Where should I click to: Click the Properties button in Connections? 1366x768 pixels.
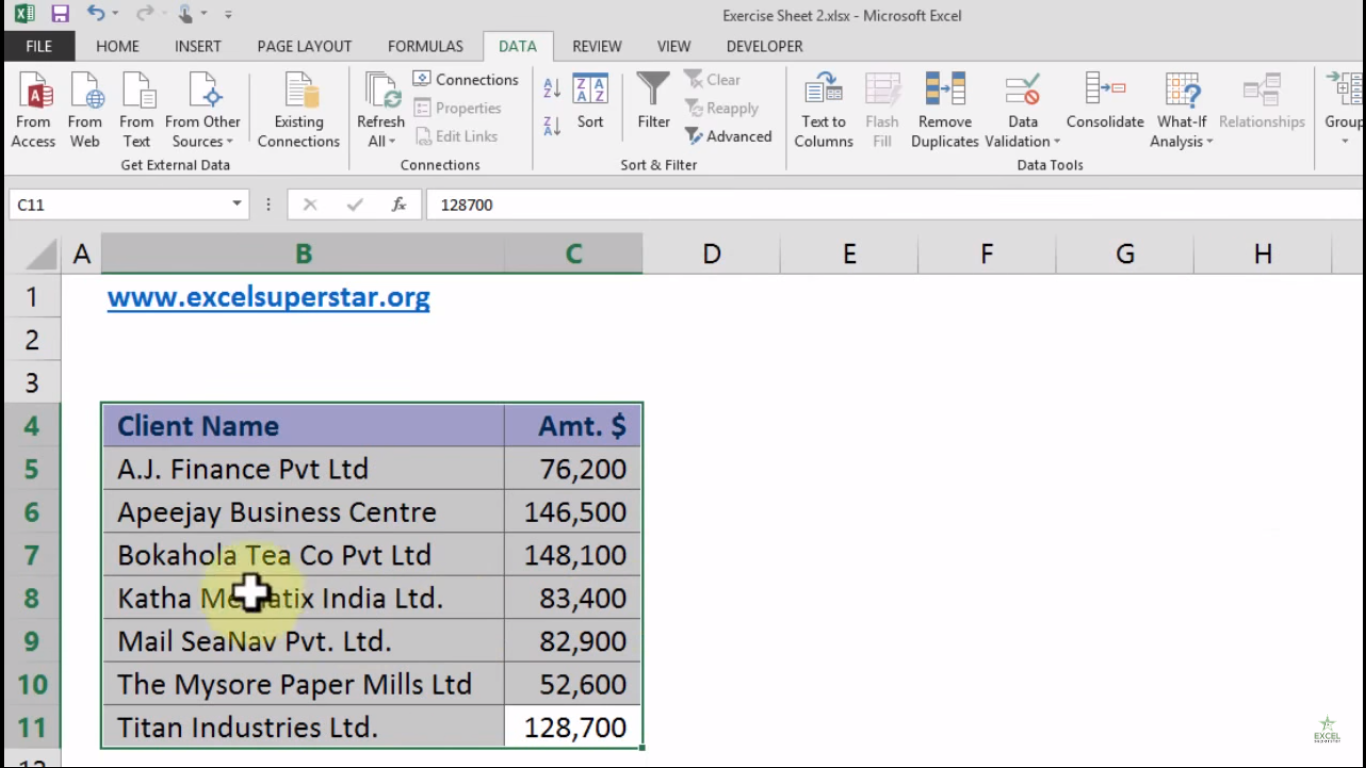[458, 108]
